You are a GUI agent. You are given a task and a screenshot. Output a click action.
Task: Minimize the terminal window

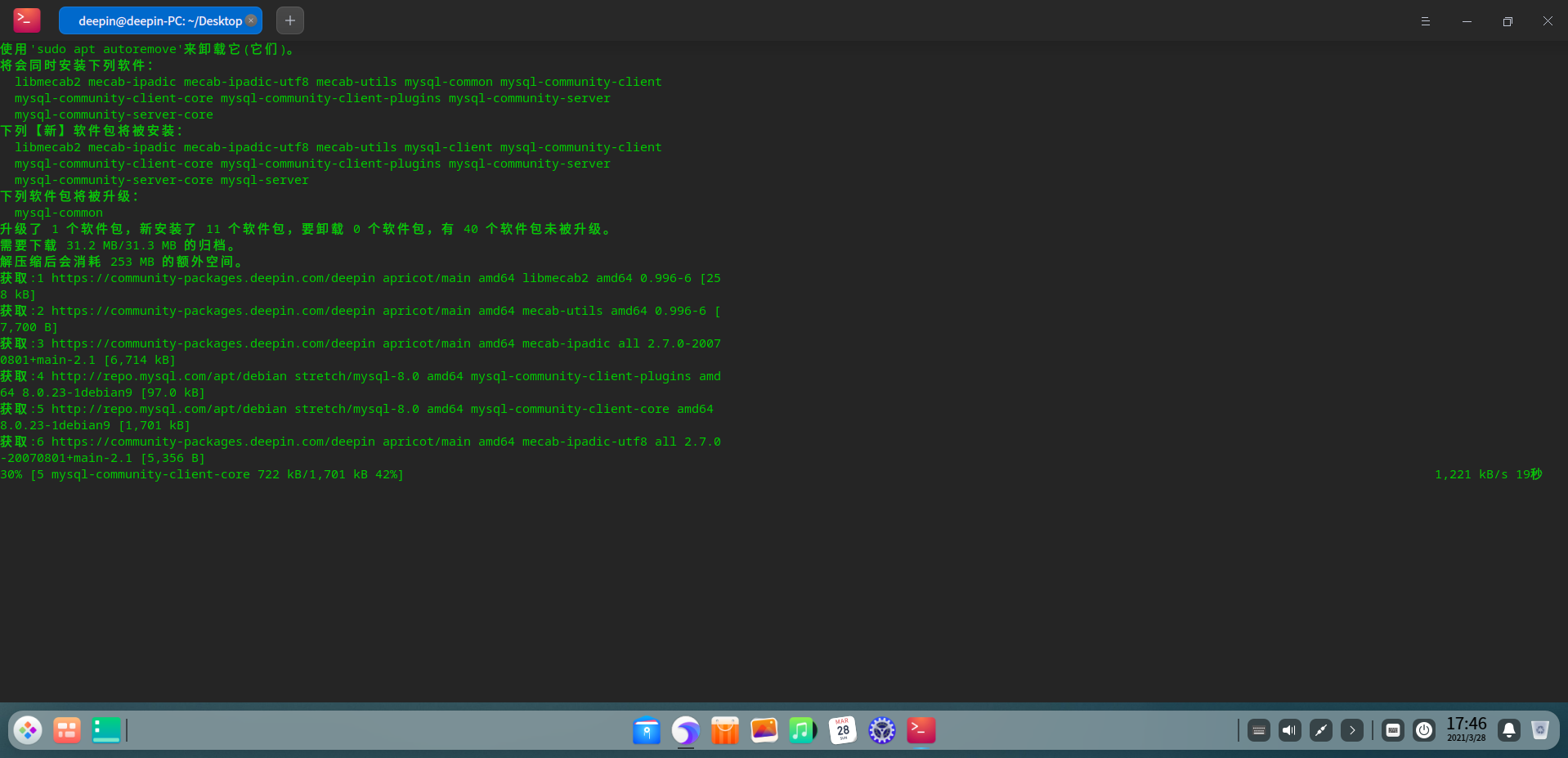[x=1467, y=21]
